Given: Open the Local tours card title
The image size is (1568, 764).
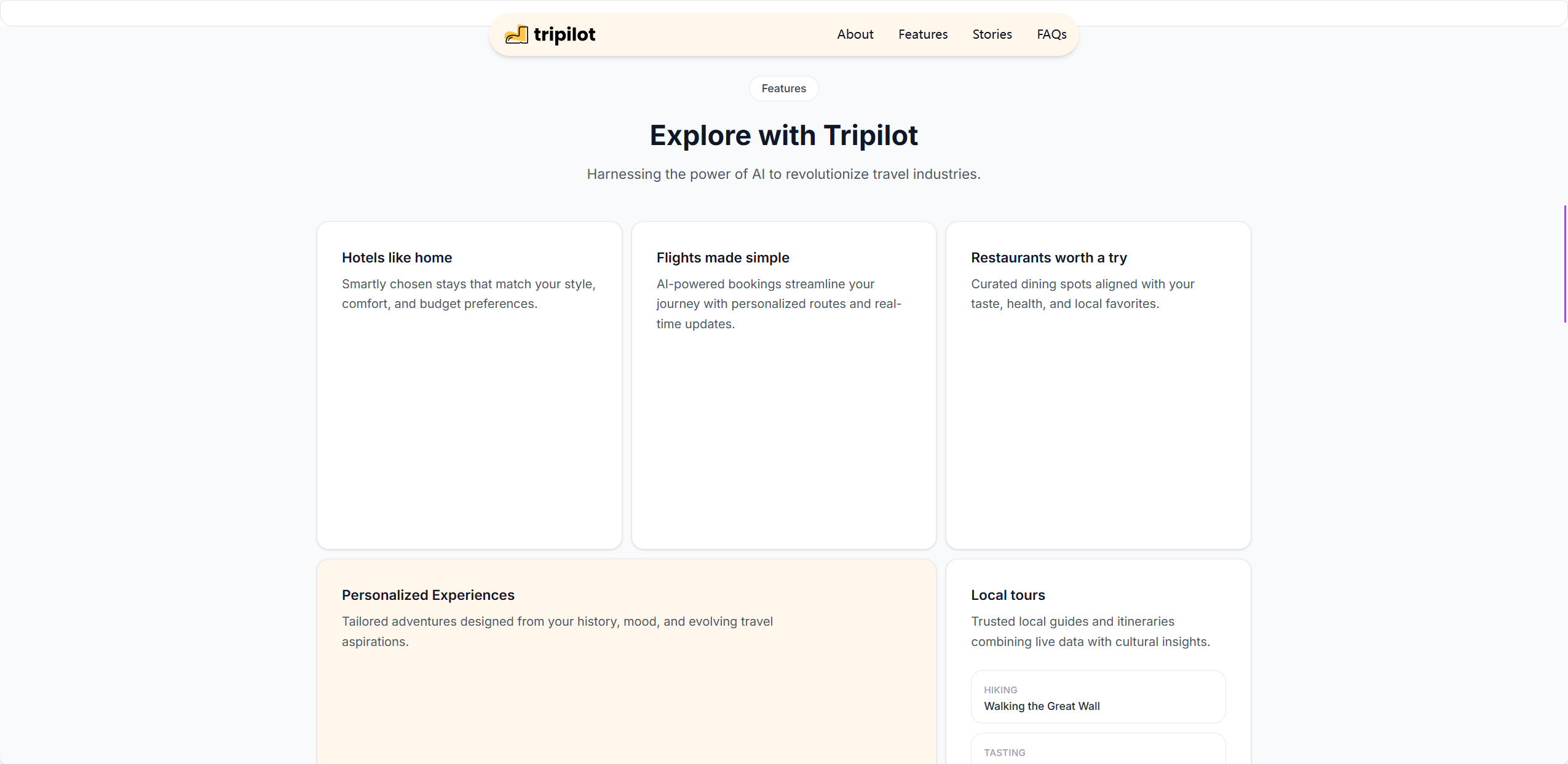Looking at the screenshot, I should pos(1008,595).
